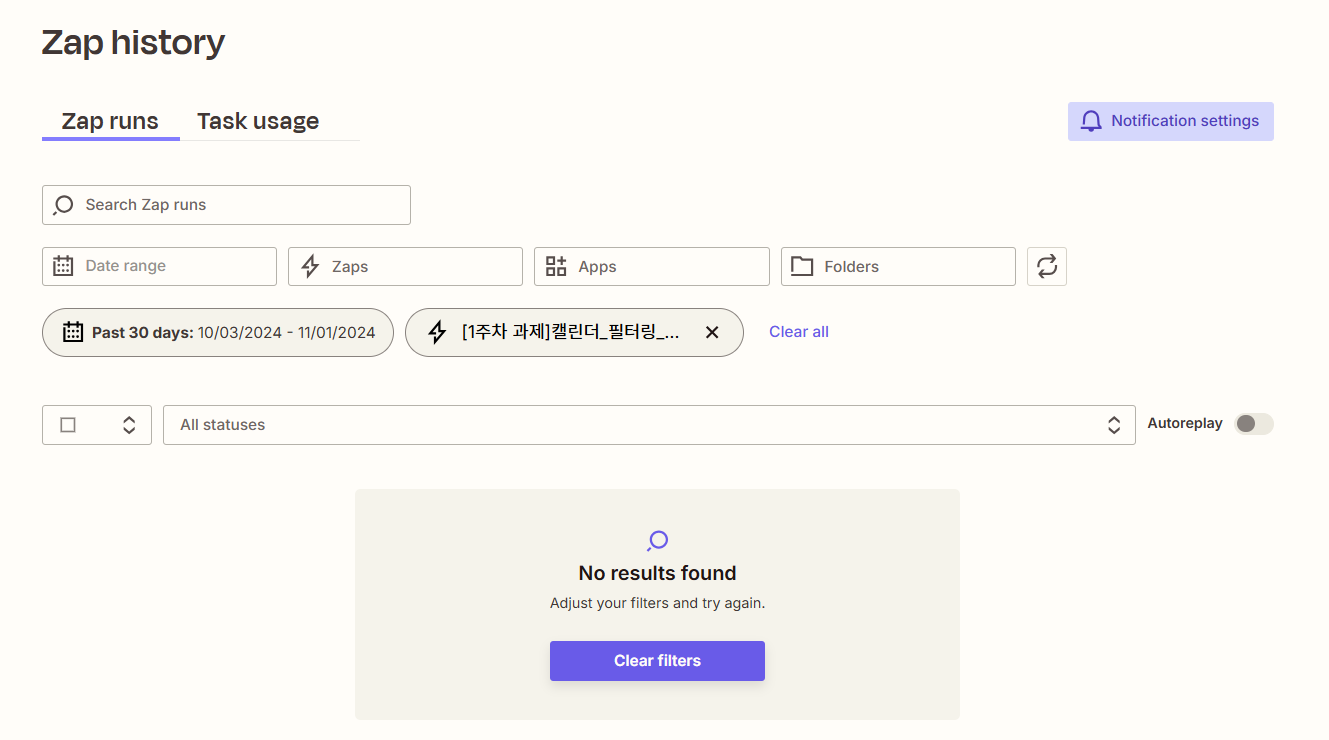This screenshot has width=1329, height=740.
Task: Click the Zap history heading
Action: coord(133,42)
